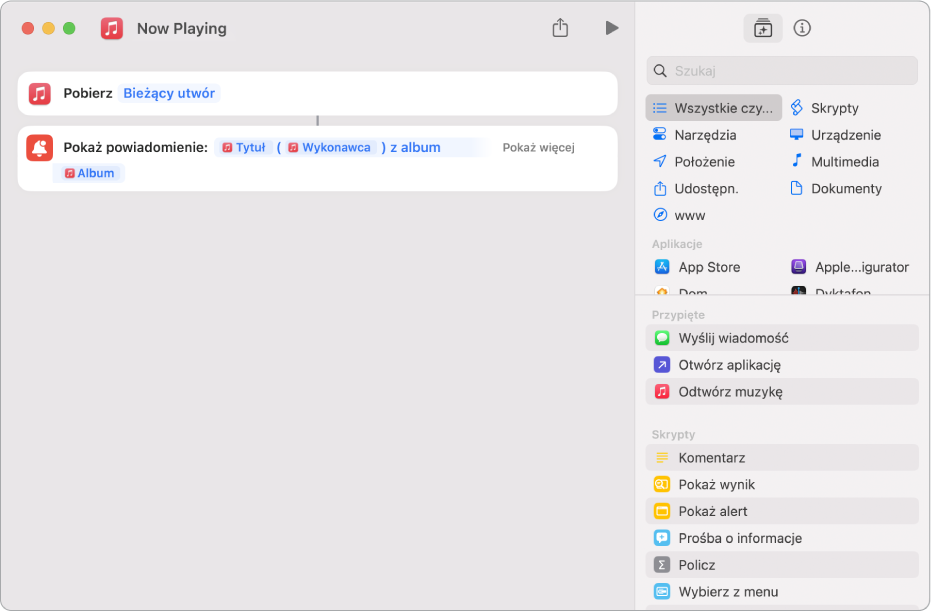This screenshot has height=612, width=931.
Task: Select the Urządzenie category
Action: click(835, 135)
